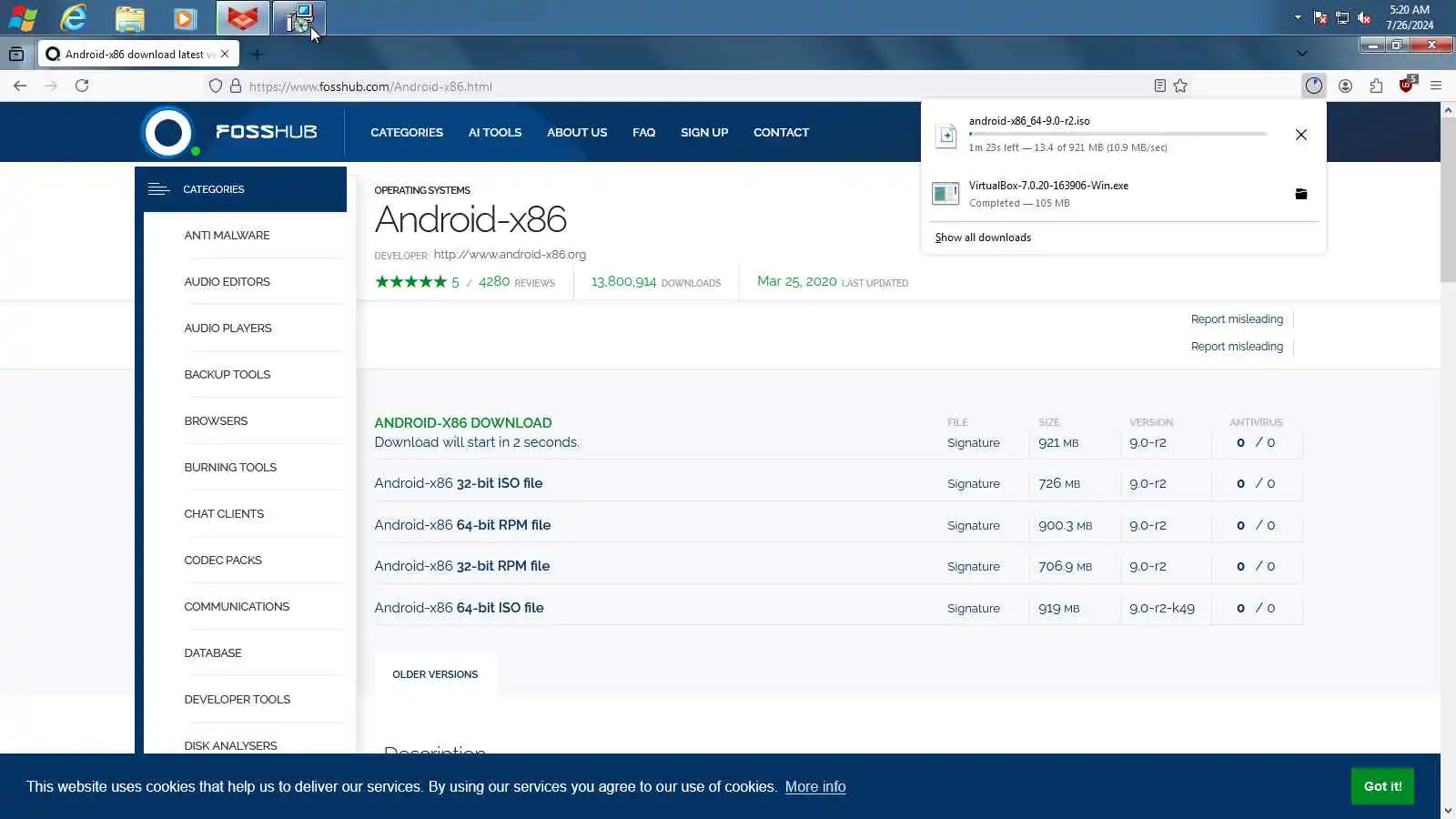Toggle reader view in the address bar
This screenshot has width=1456, height=819.
tap(1159, 86)
